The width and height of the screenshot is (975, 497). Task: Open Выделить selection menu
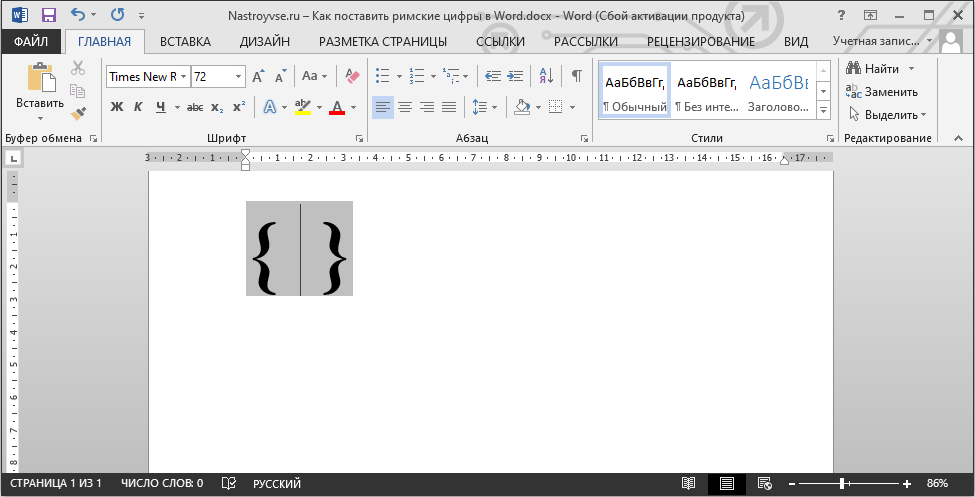click(x=887, y=114)
